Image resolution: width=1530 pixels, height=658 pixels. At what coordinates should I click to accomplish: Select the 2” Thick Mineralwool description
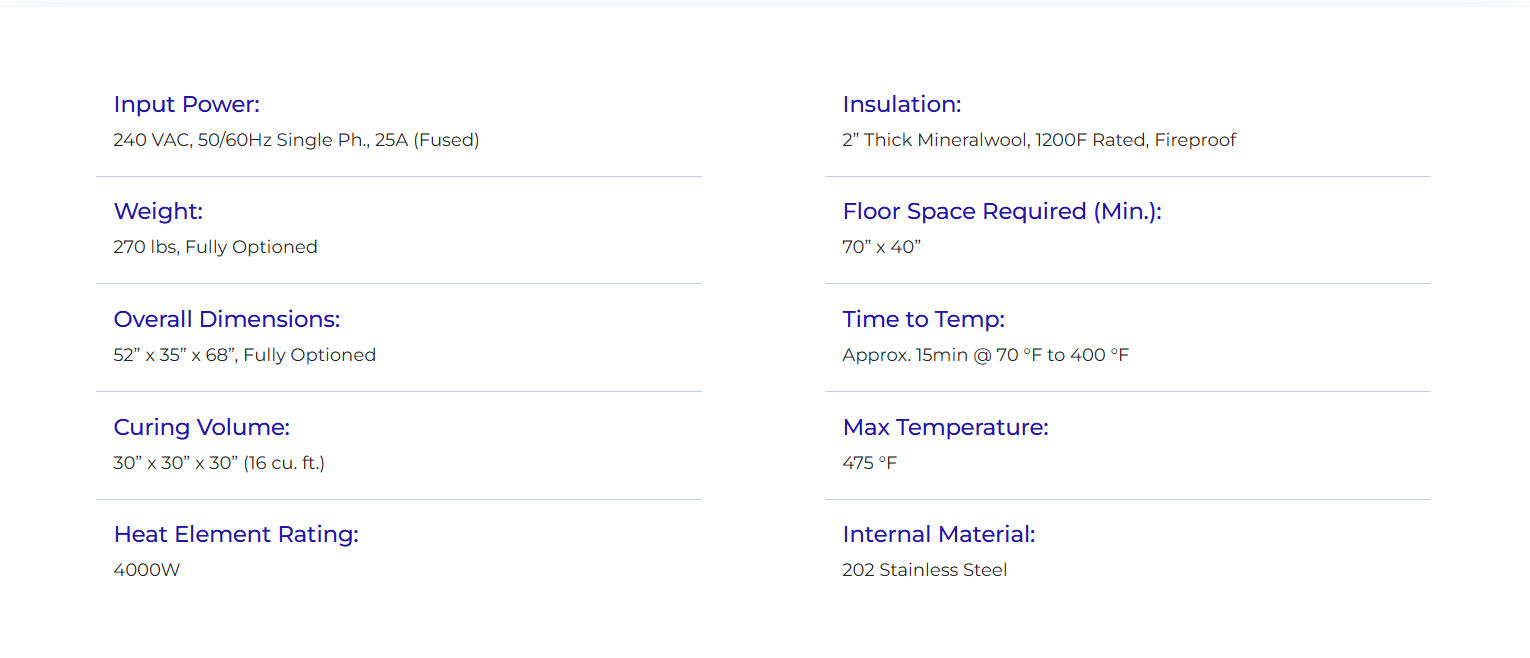1039,140
